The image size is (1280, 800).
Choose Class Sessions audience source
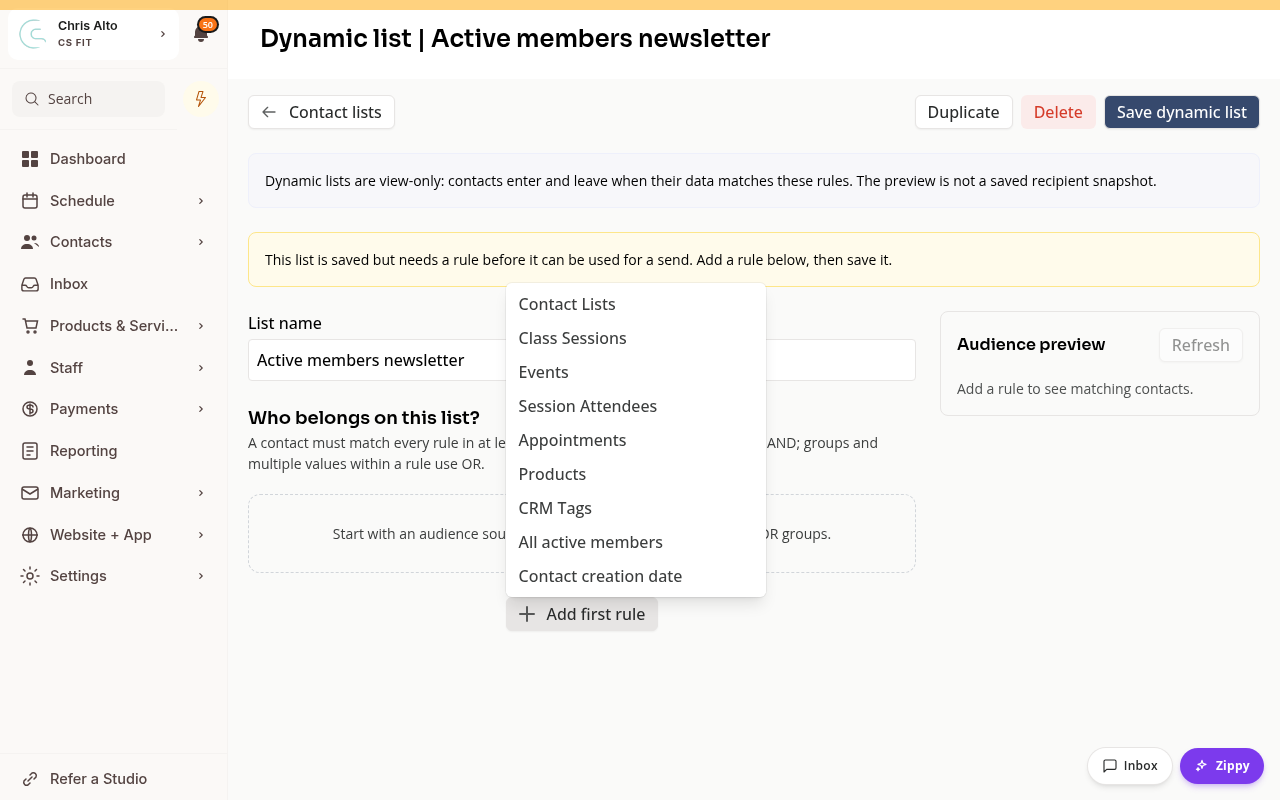click(x=636, y=338)
